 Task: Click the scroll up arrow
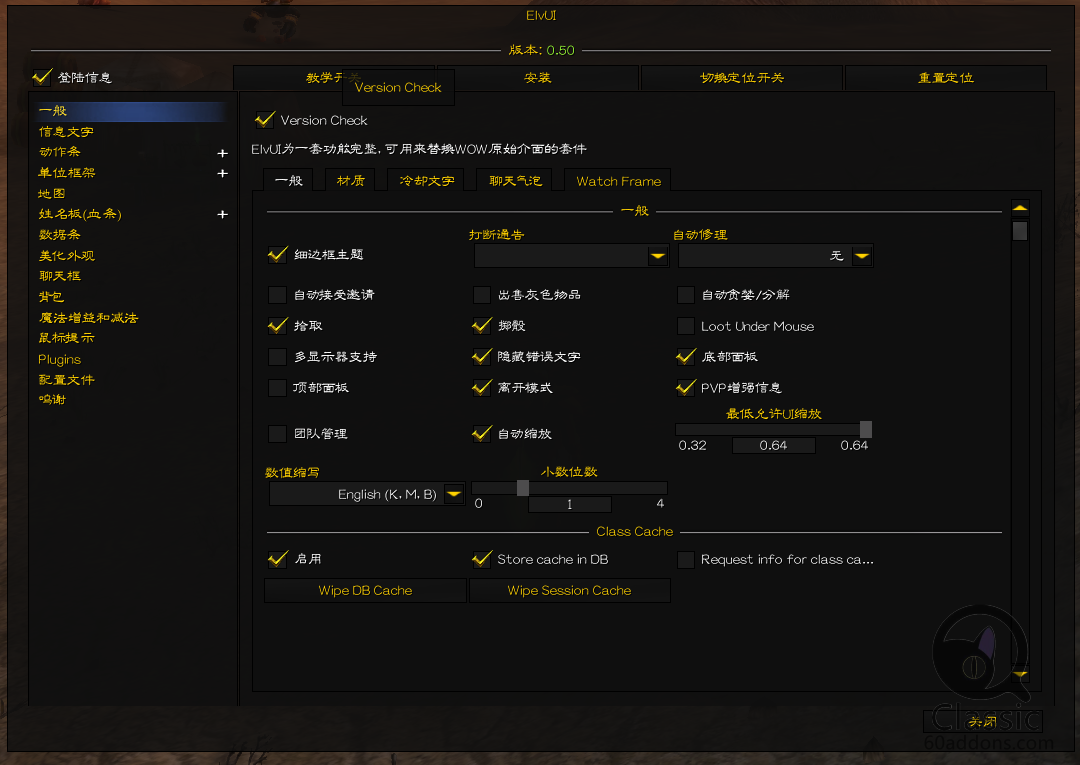1020,208
